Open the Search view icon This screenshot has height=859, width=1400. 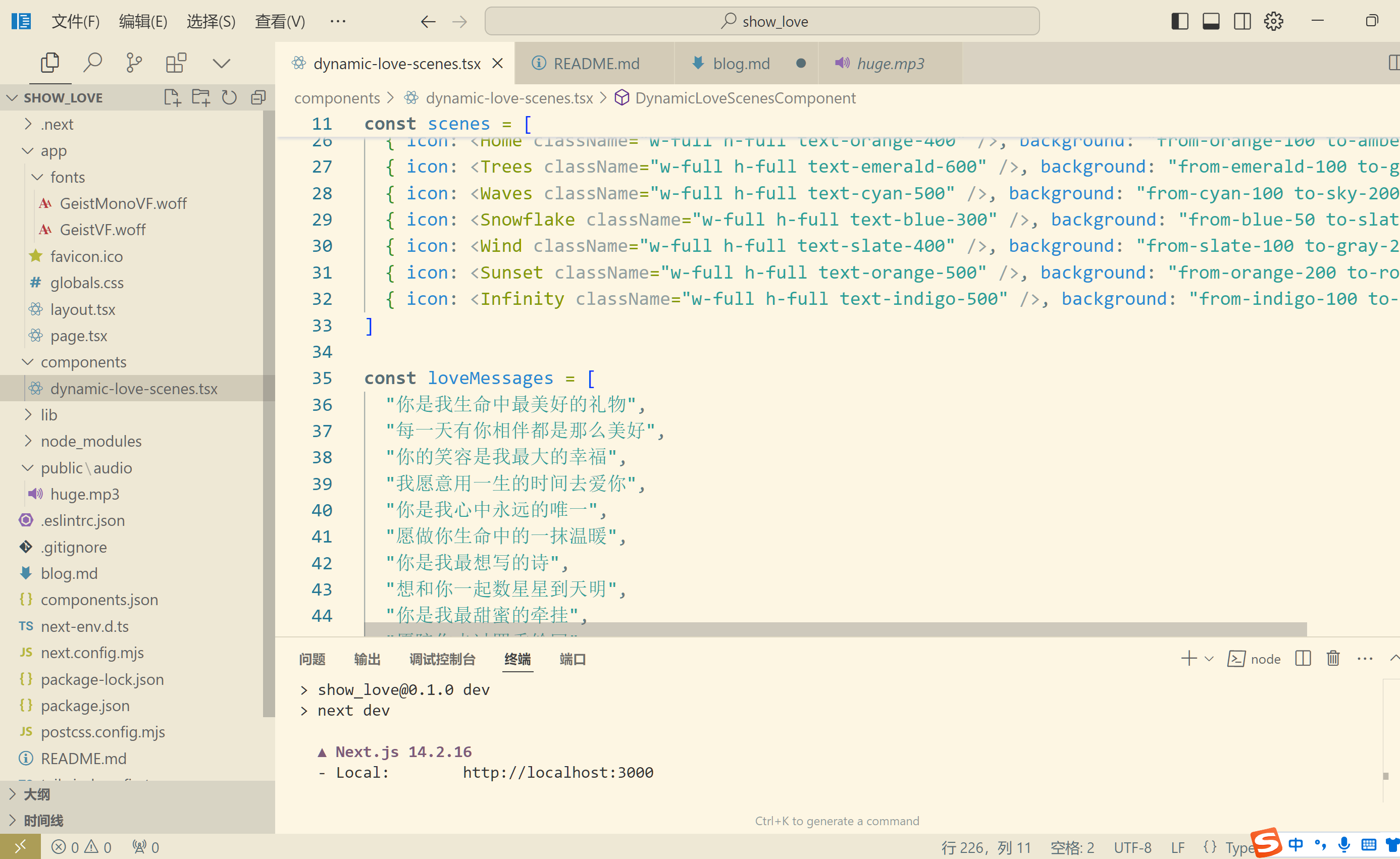click(x=92, y=63)
